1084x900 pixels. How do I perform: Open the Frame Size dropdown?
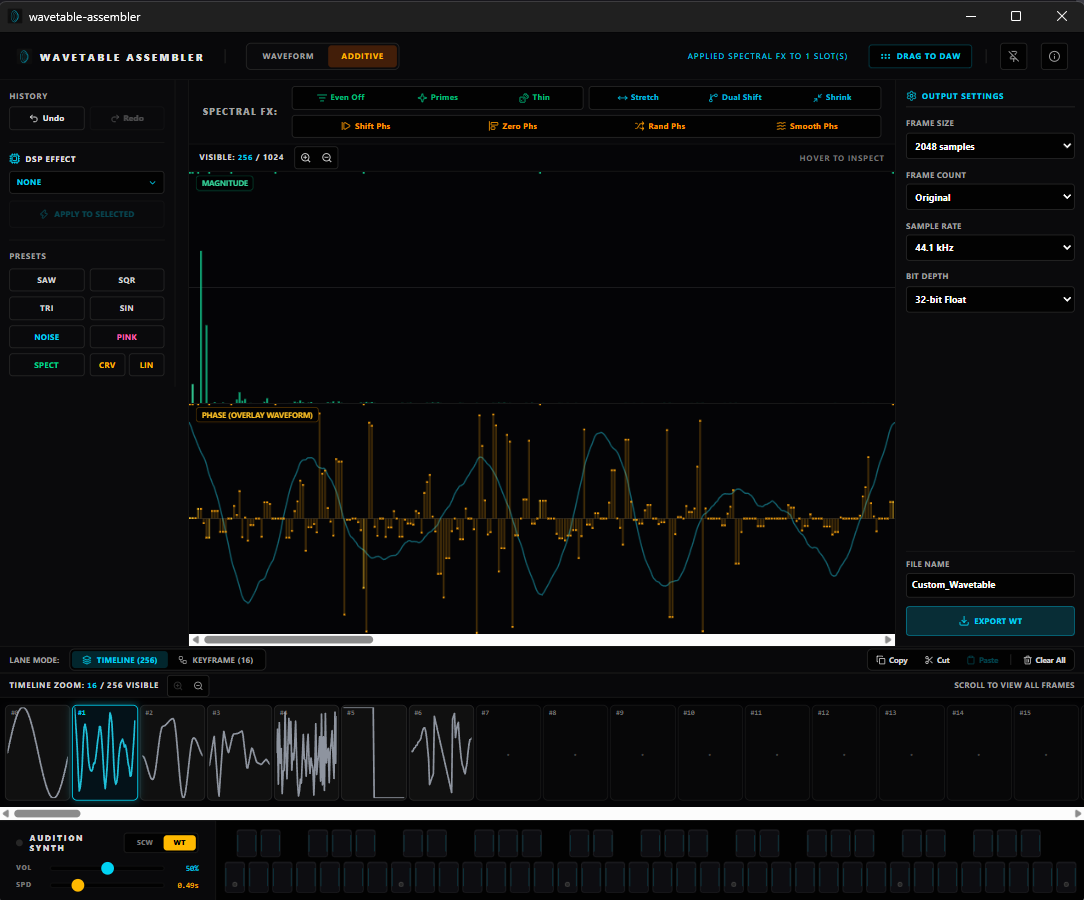(990, 147)
